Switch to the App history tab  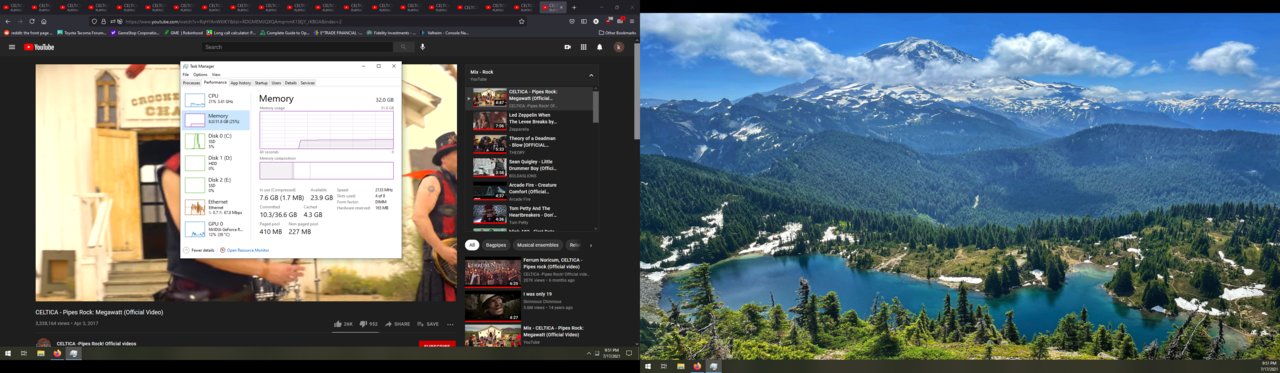tap(241, 83)
